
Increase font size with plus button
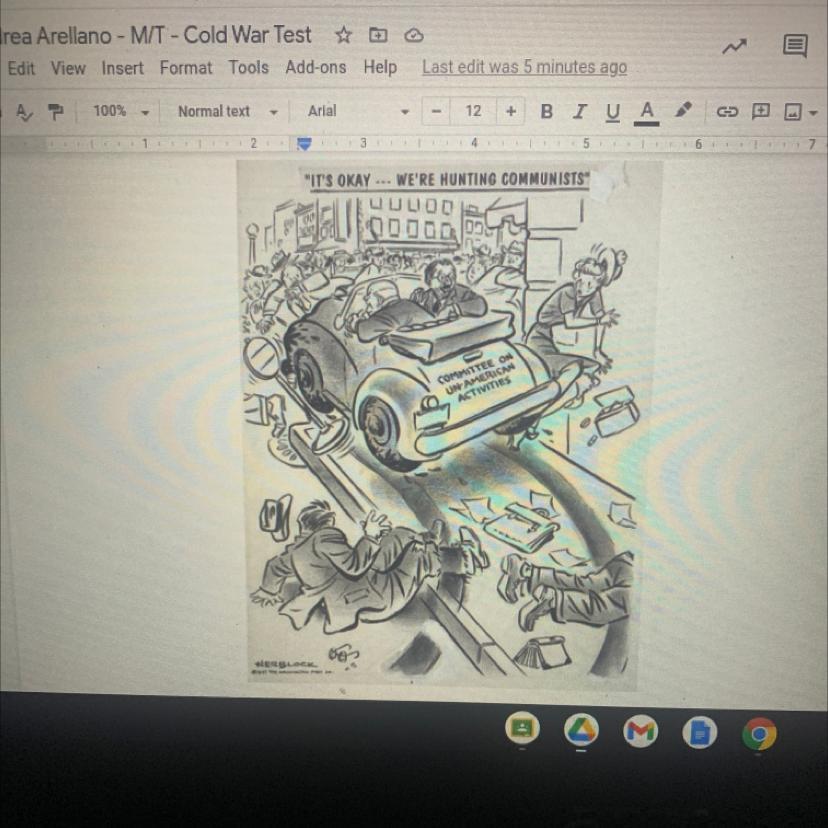coord(511,111)
